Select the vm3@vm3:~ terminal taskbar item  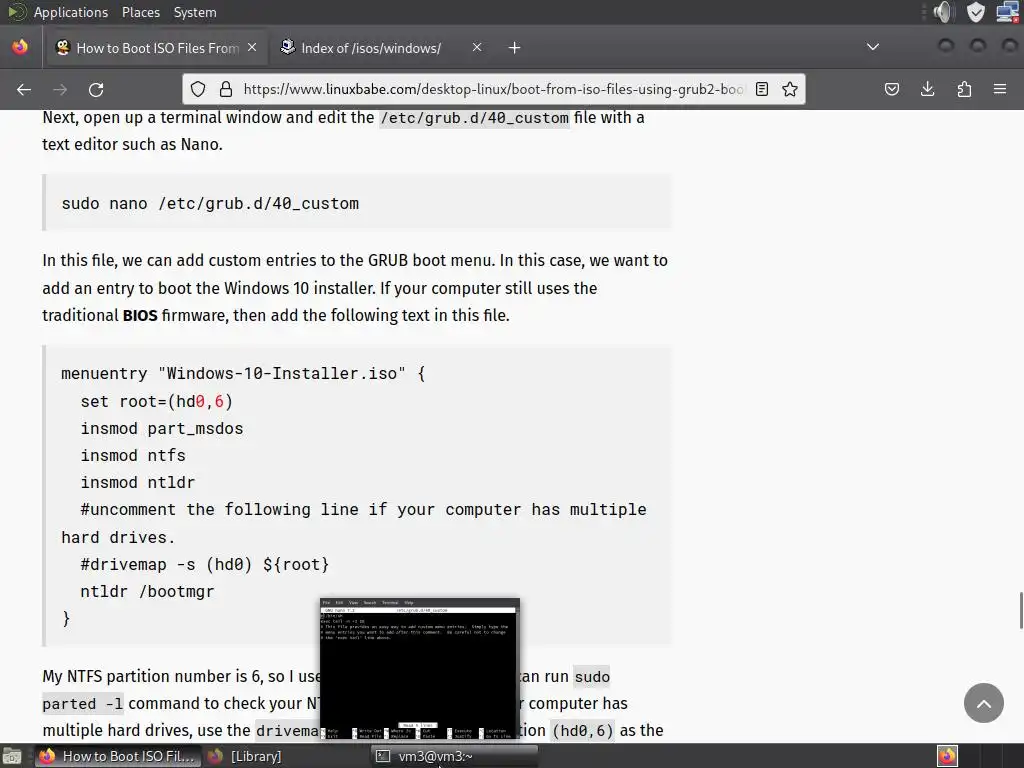coord(455,756)
